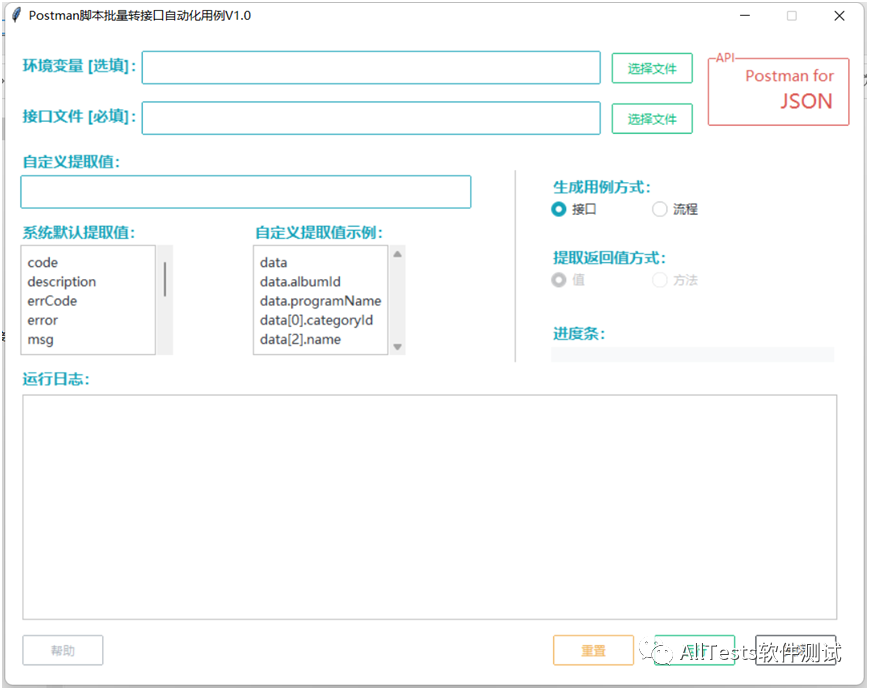Image resolution: width=869 pixels, height=690 pixels.
Task: Click 选择文件 button for 环境变量
Action: point(652,68)
